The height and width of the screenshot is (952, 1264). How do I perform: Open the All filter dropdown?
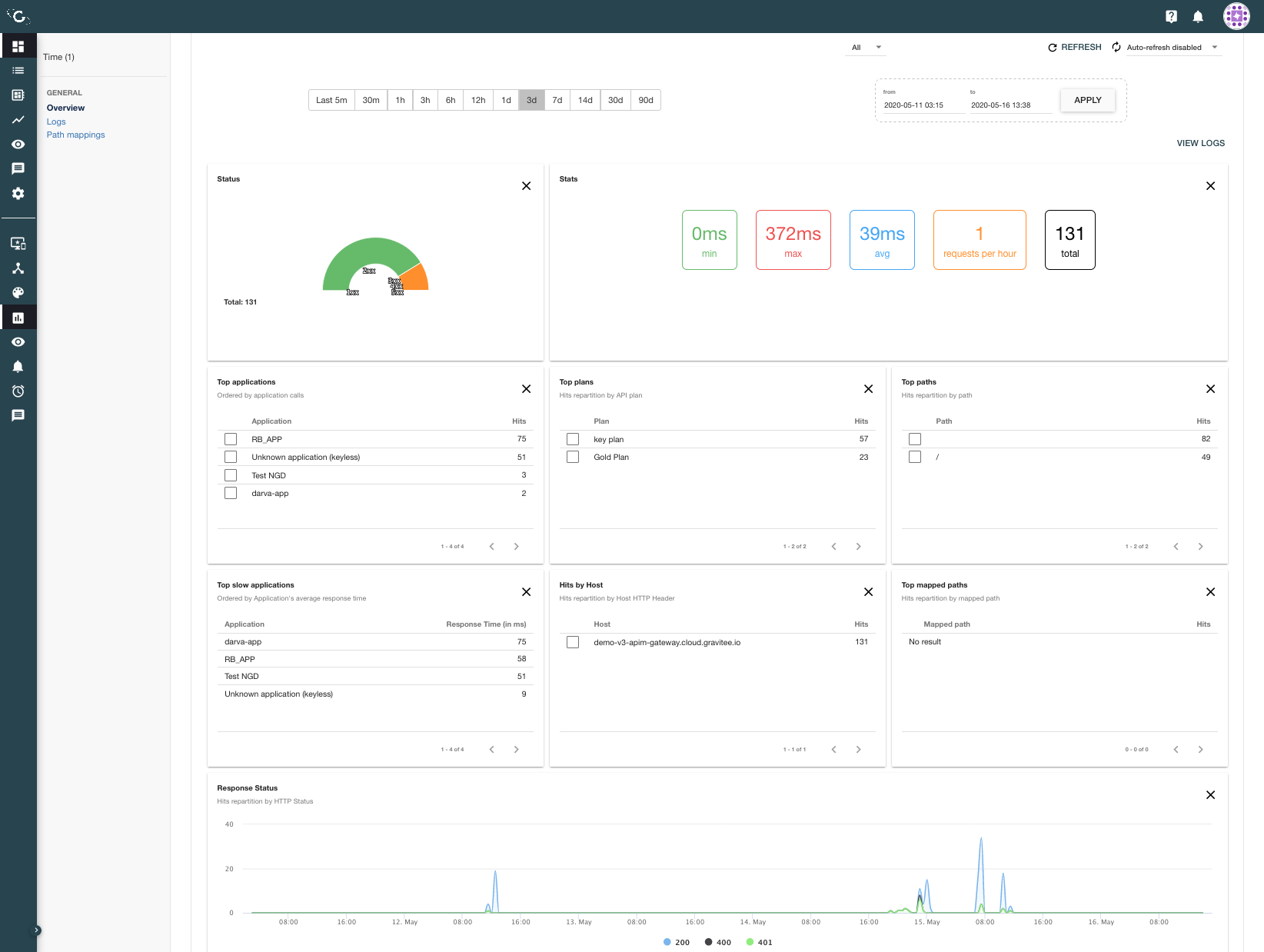(867, 48)
